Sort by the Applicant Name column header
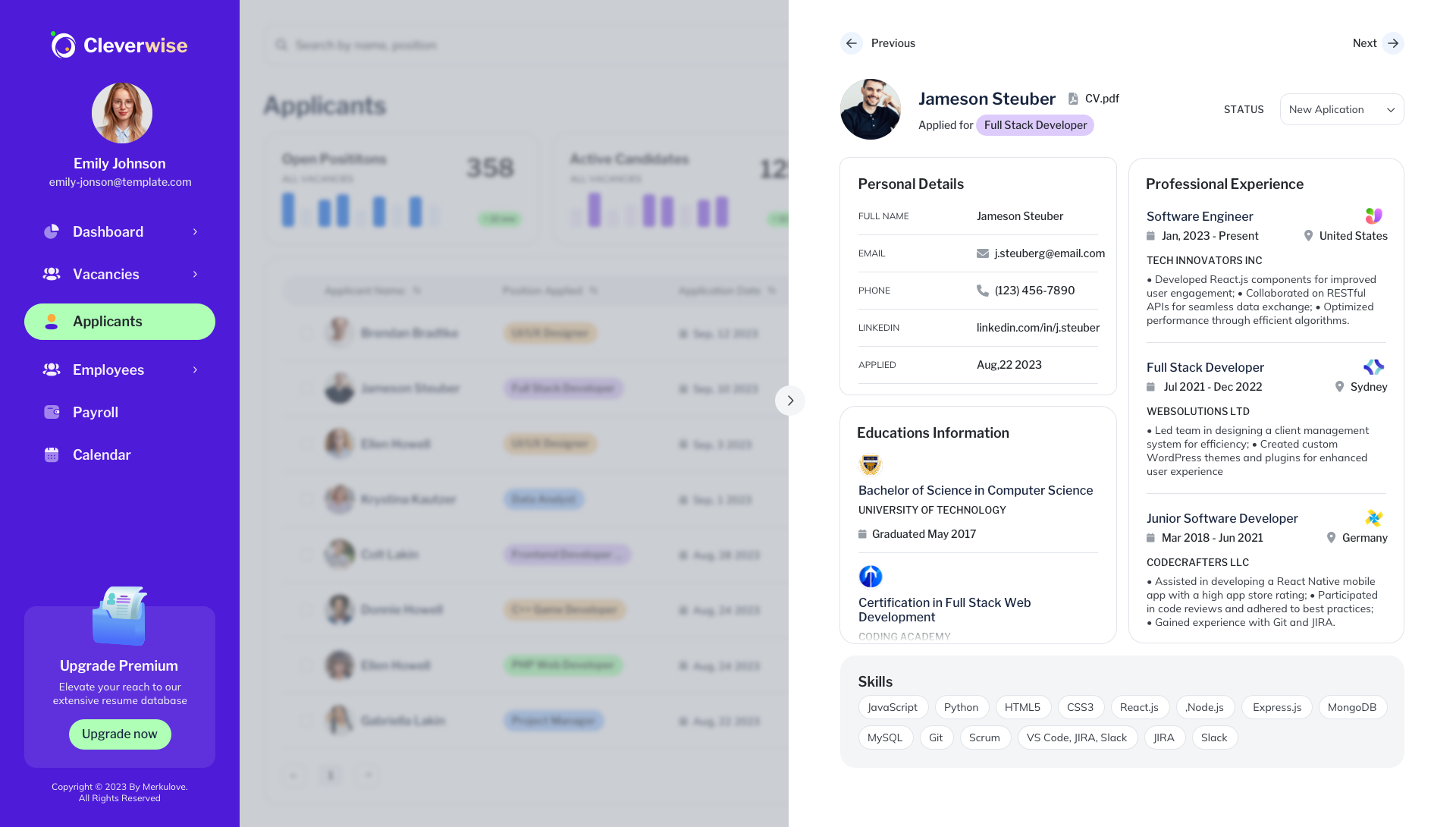 pos(365,291)
